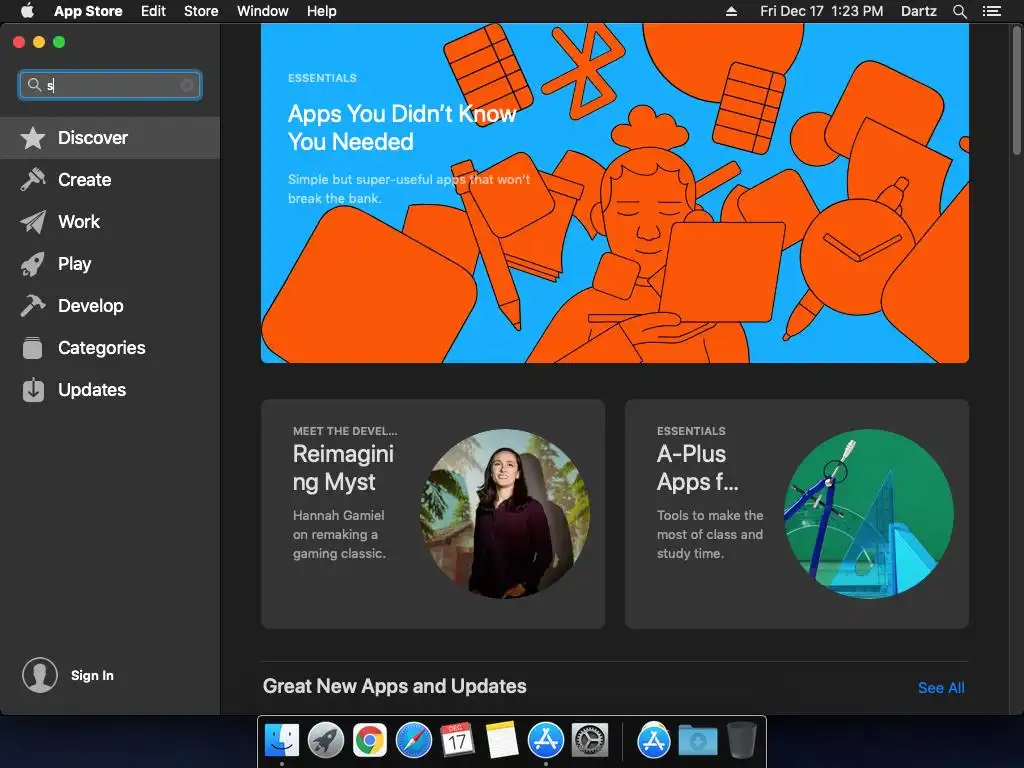This screenshot has height=768, width=1024.
Task: Launch Google Chrome from the Dock
Action: pos(370,741)
